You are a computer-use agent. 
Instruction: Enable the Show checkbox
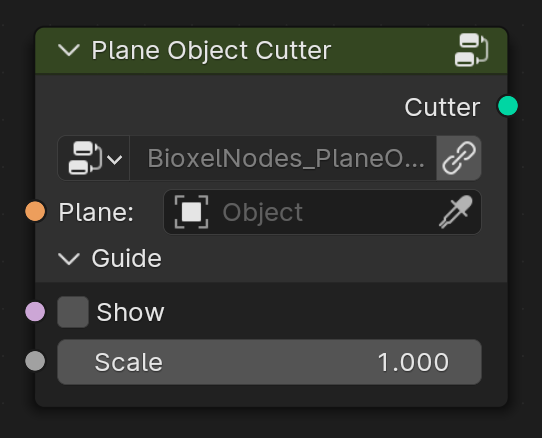click(73, 312)
